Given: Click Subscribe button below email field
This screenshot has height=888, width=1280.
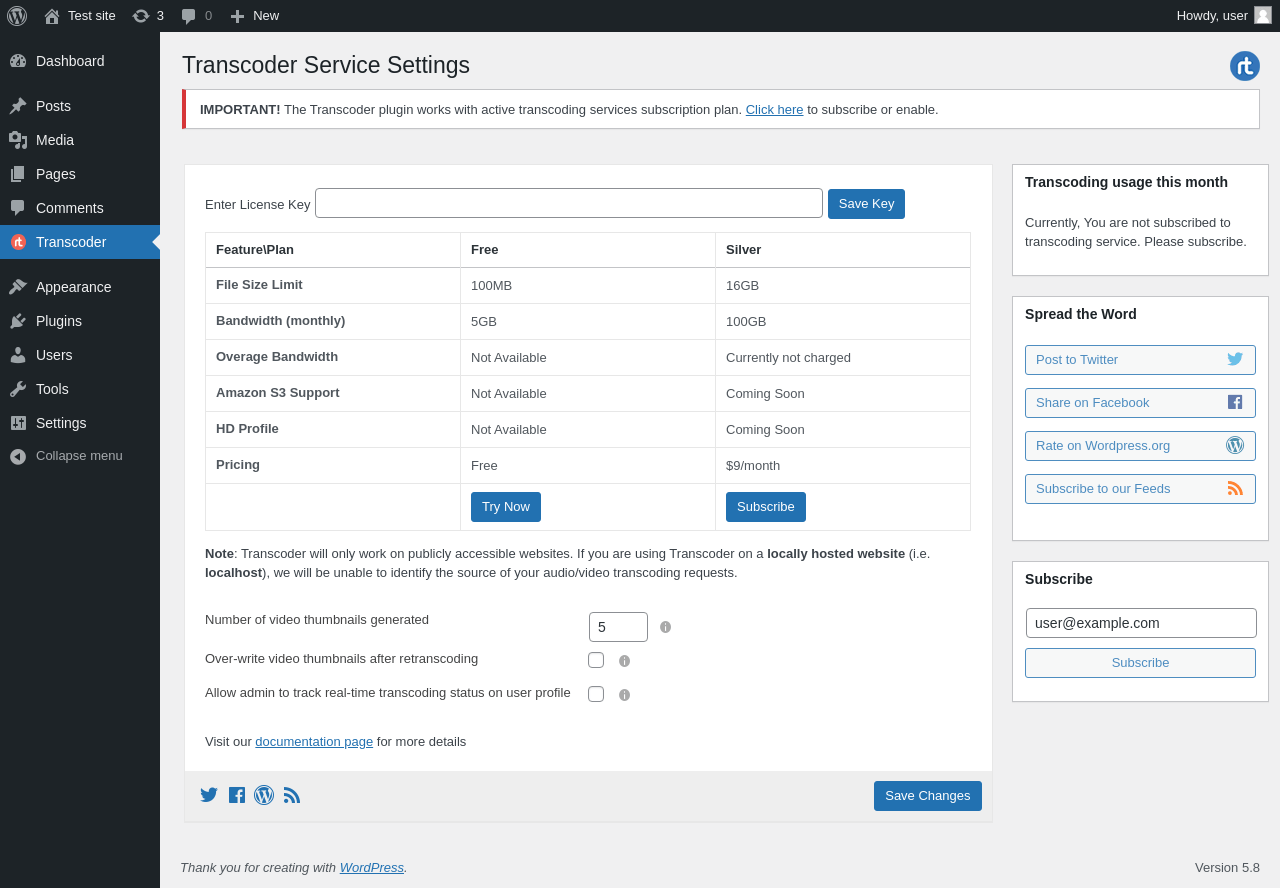Looking at the screenshot, I should (x=1140, y=663).
